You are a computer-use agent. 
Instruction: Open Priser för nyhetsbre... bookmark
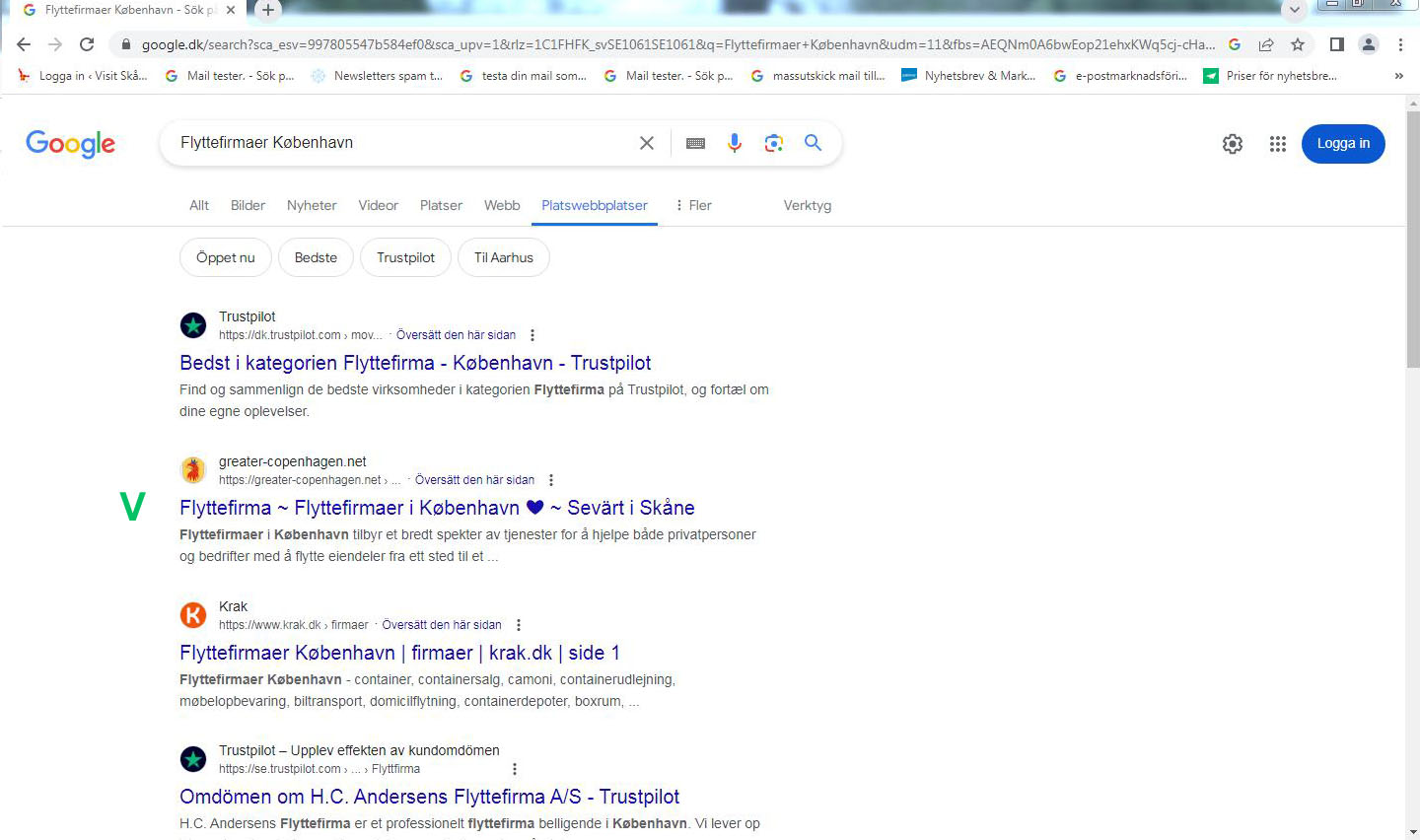(1270, 76)
